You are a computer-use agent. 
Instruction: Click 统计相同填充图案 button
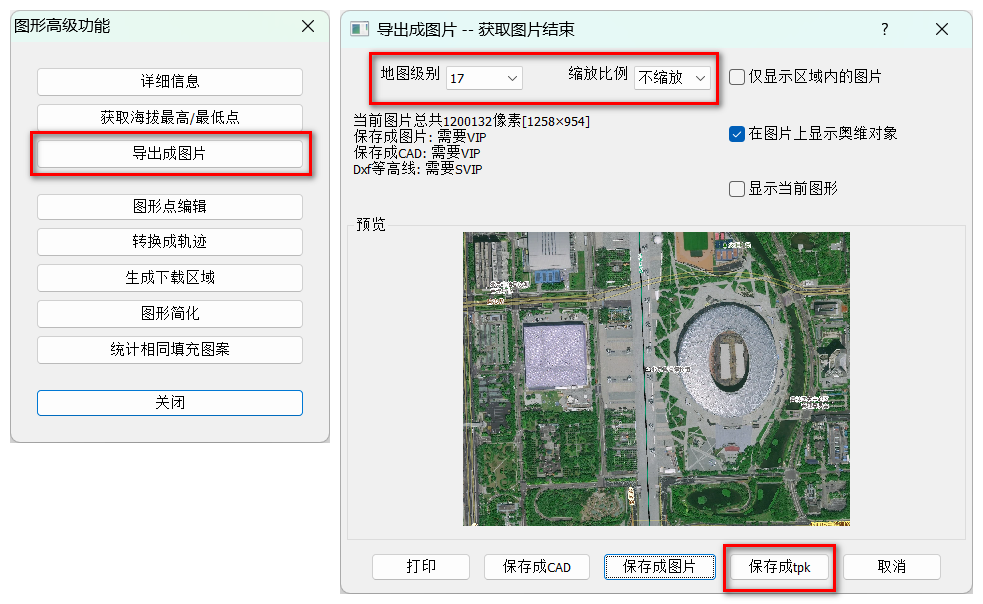tap(170, 350)
